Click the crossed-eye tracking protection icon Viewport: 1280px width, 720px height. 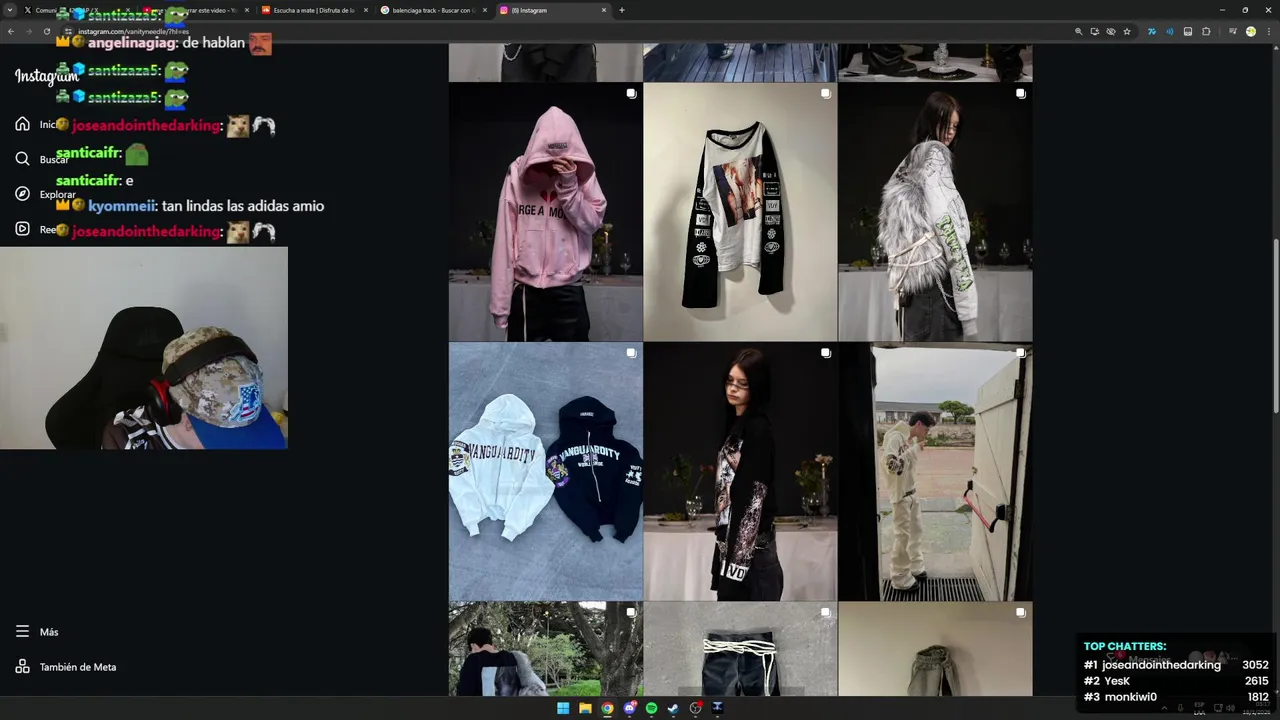[x=1111, y=31]
